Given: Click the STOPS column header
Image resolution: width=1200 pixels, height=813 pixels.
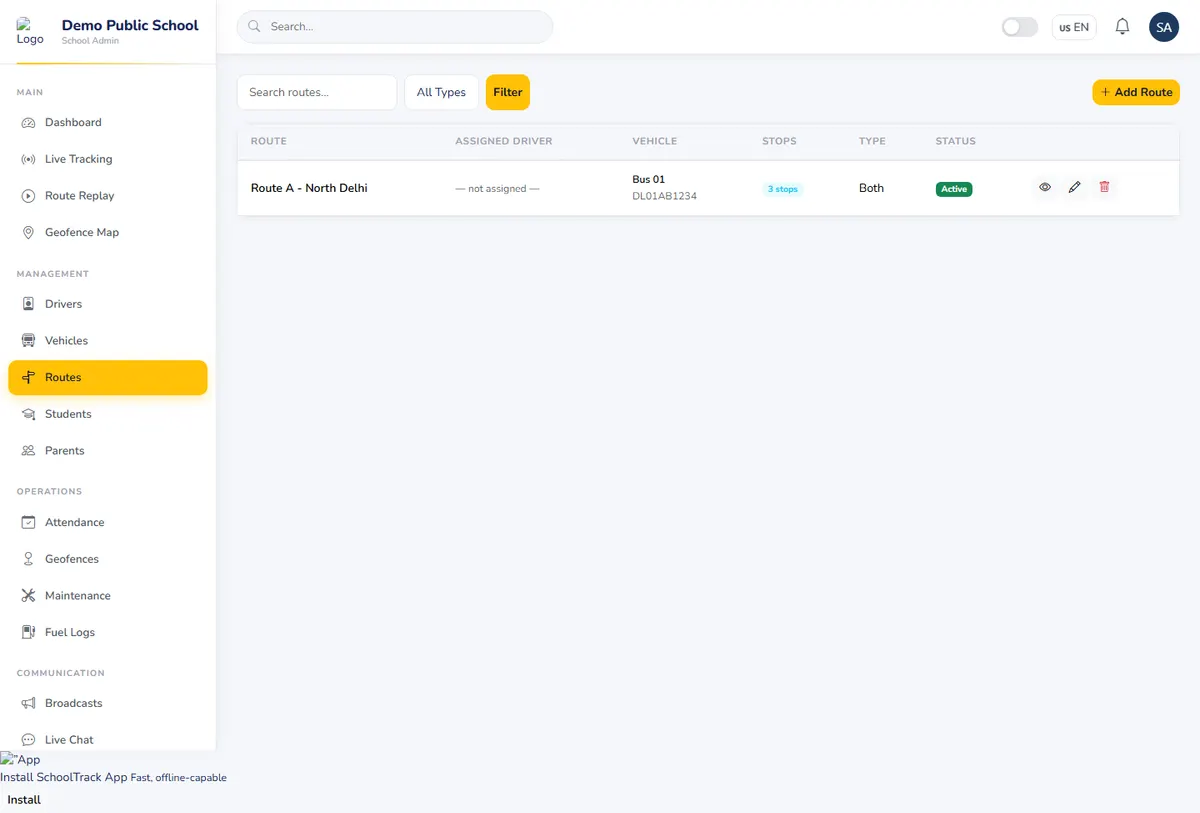Looking at the screenshot, I should point(779,141).
